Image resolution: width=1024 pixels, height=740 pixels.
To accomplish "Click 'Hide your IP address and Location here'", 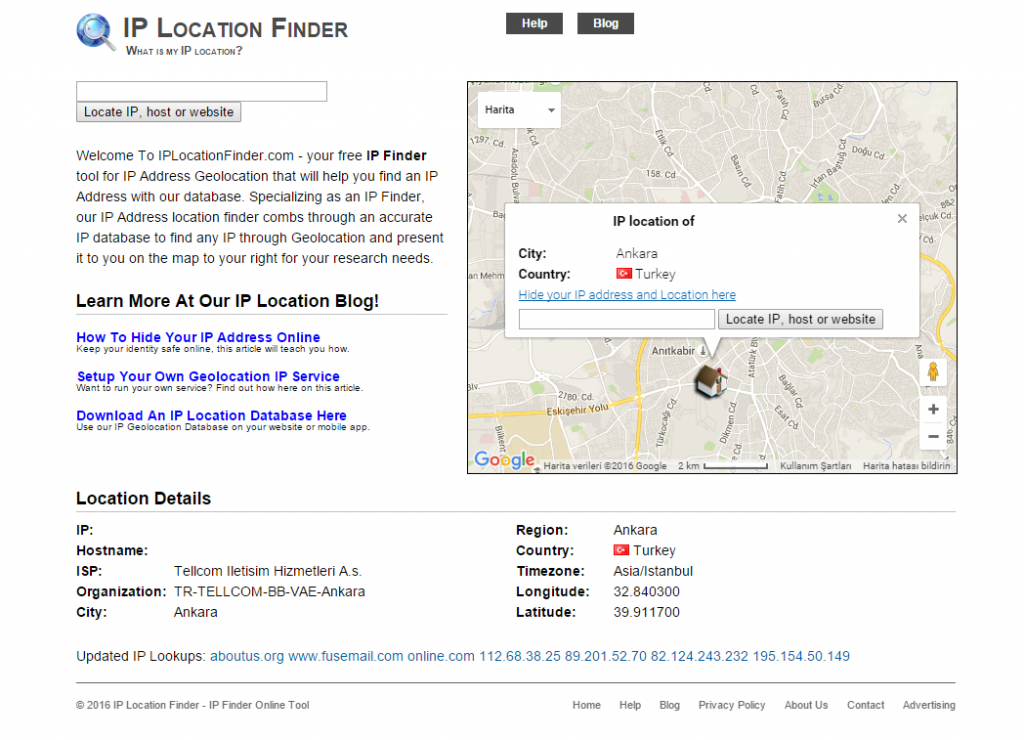I will click(627, 295).
